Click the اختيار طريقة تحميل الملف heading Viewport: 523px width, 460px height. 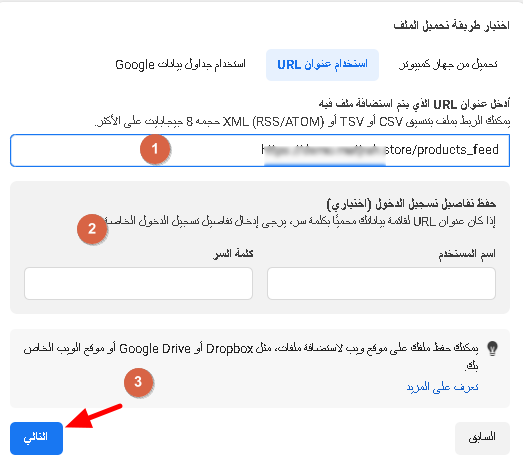point(451,25)
